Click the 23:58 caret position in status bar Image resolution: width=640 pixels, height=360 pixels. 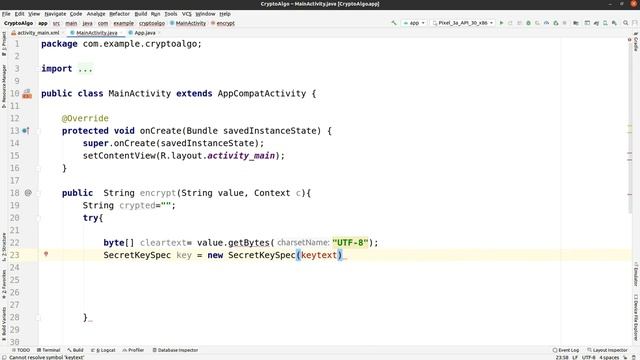pyautogui.click(x=562, y=357)
